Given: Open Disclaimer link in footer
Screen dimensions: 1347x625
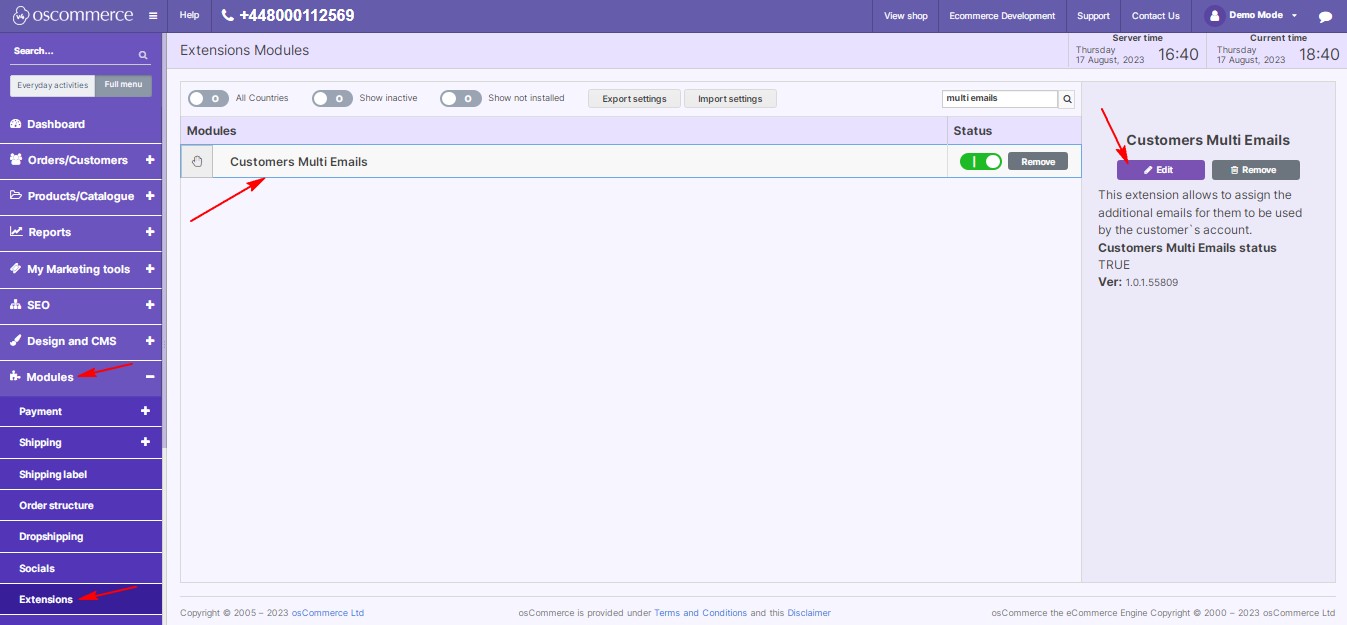Looking at the screenshot, I should tap(809, 613).
